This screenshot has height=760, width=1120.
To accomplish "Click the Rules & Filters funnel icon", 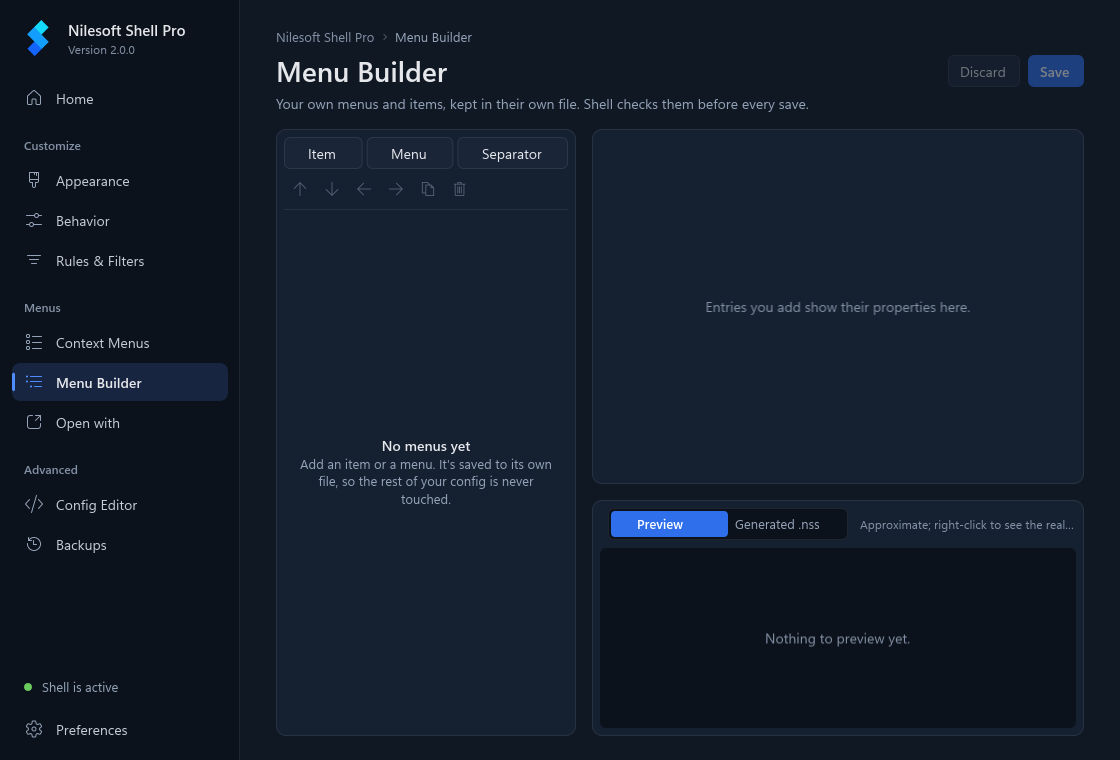I will pos(34,259).
